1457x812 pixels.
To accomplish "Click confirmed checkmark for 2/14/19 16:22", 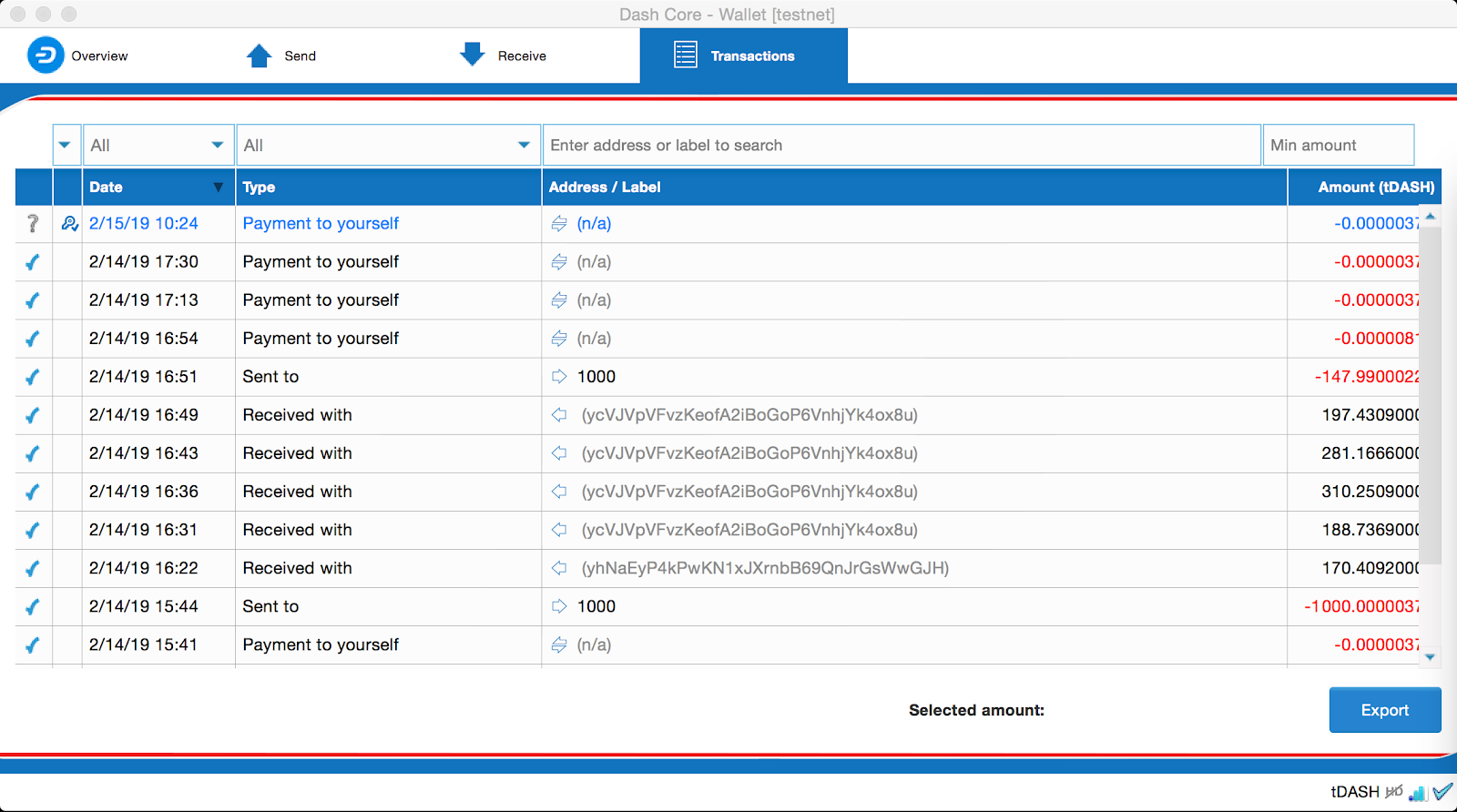I will 33,568.
